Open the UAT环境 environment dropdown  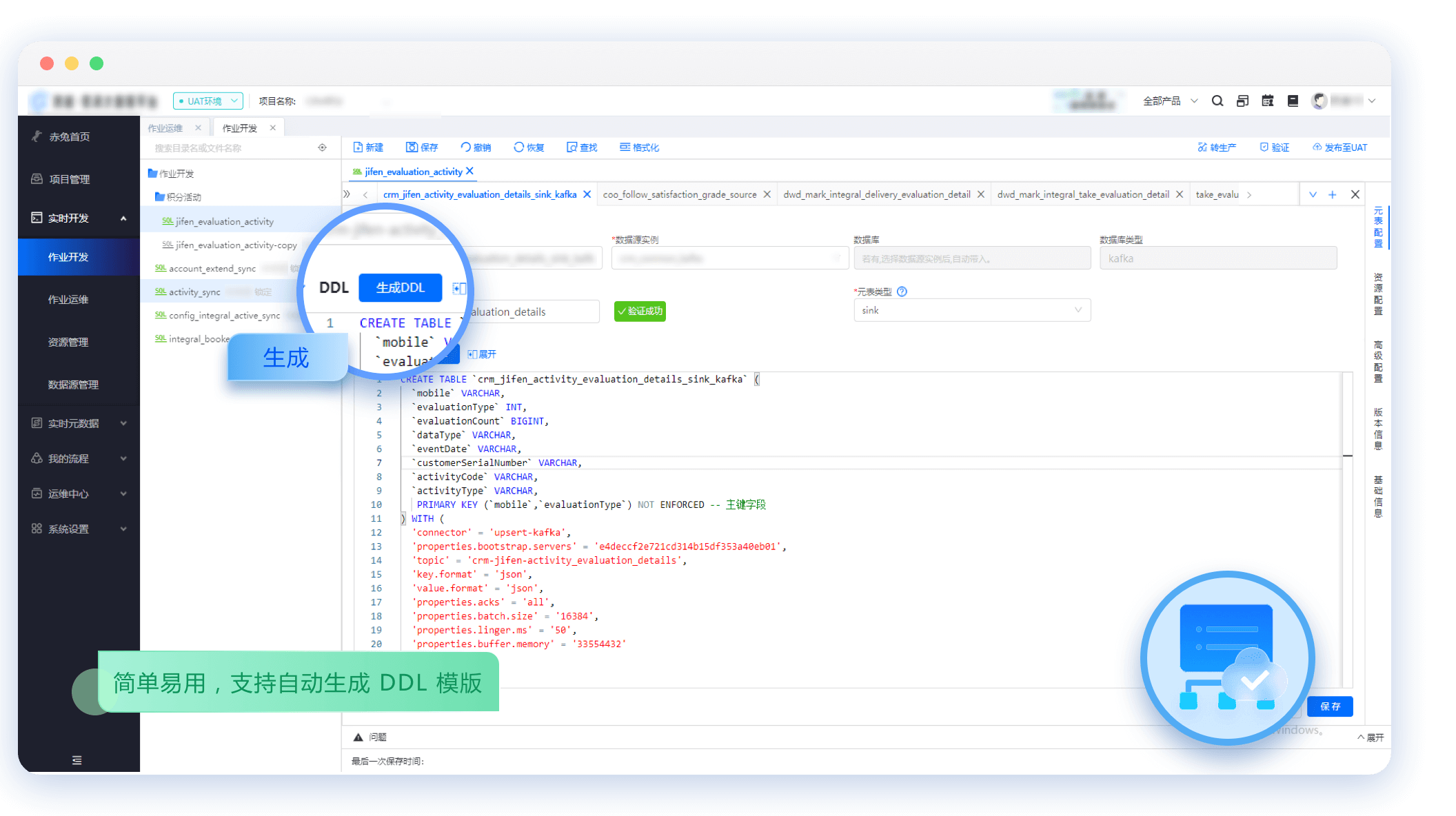point(208,101)
